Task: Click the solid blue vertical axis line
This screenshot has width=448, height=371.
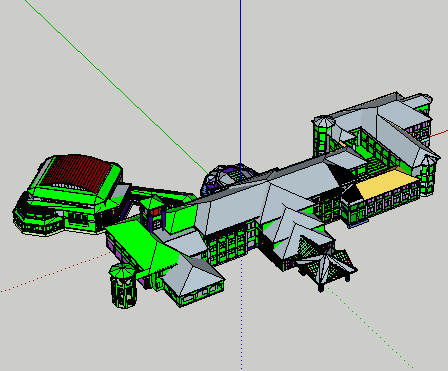Action: (x=240, y=90)
